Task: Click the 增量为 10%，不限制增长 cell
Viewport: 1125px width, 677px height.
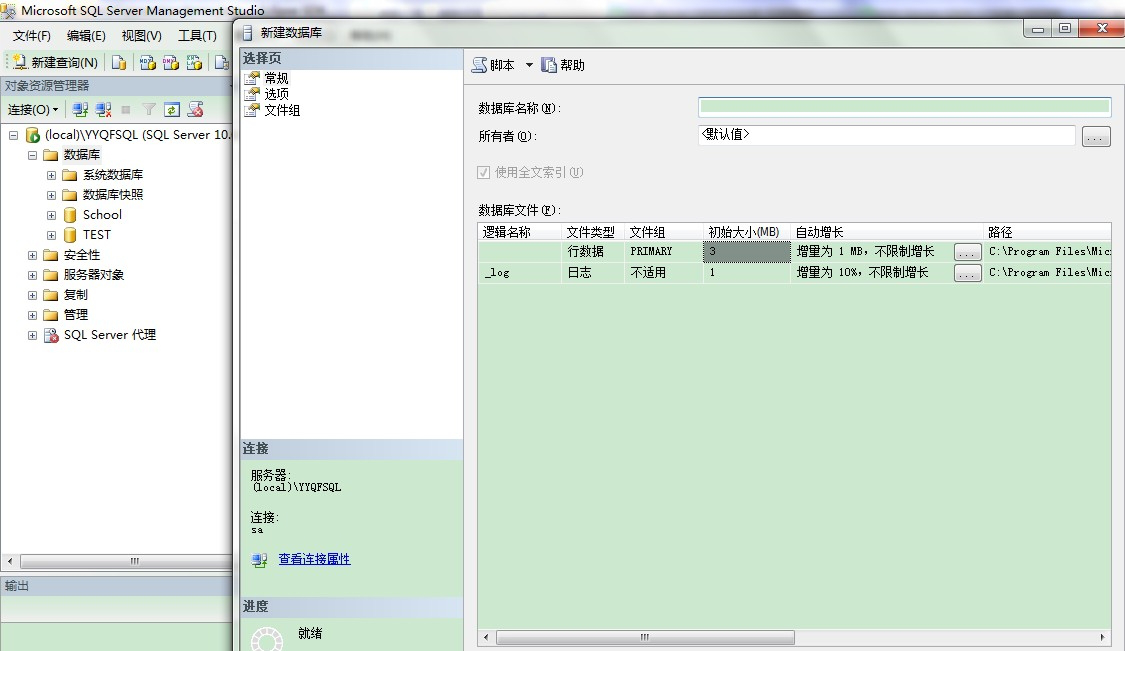Action: (x=872, y=273)
